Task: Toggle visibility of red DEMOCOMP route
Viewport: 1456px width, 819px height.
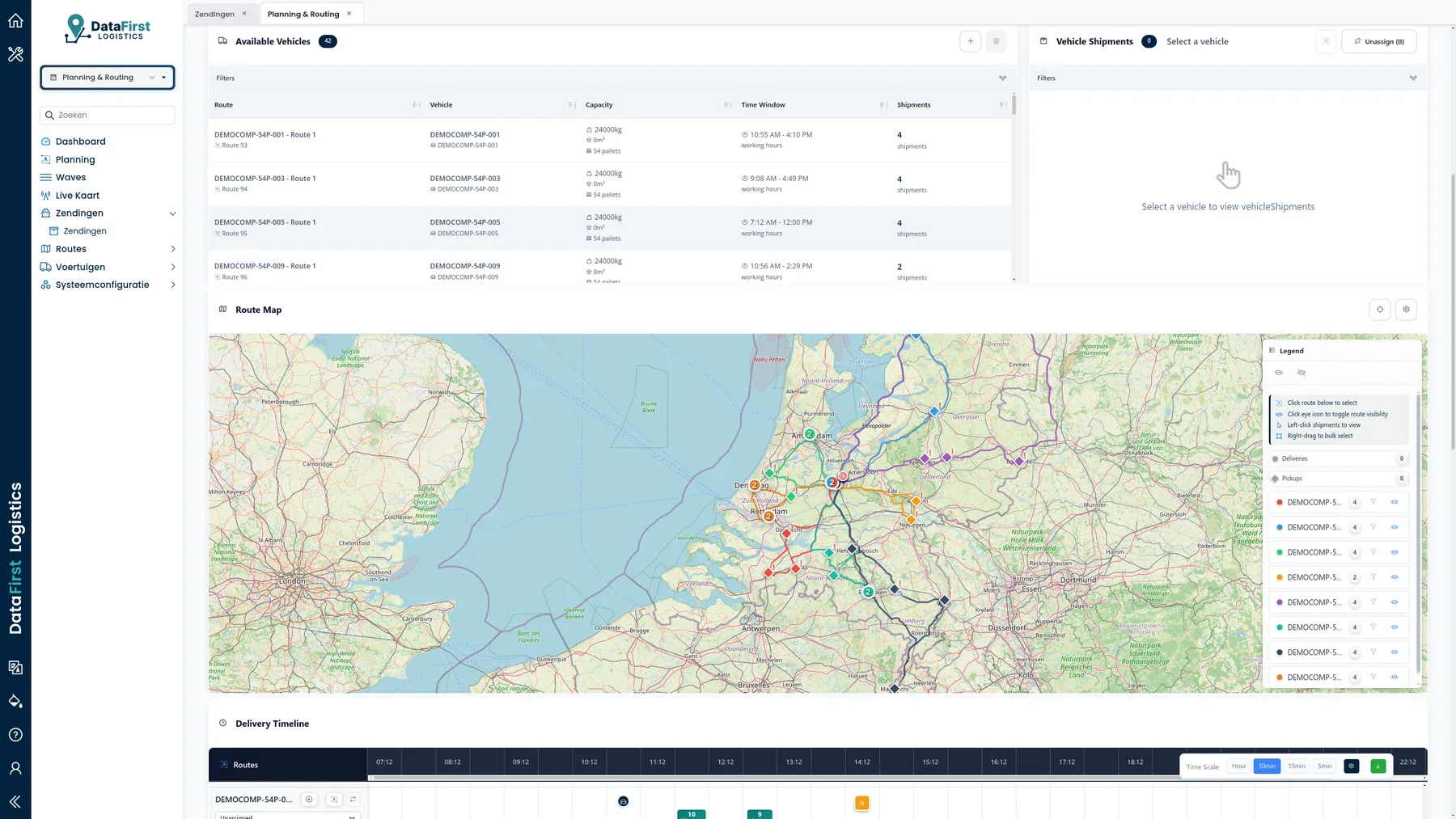Action: [x=1395, y=502]
